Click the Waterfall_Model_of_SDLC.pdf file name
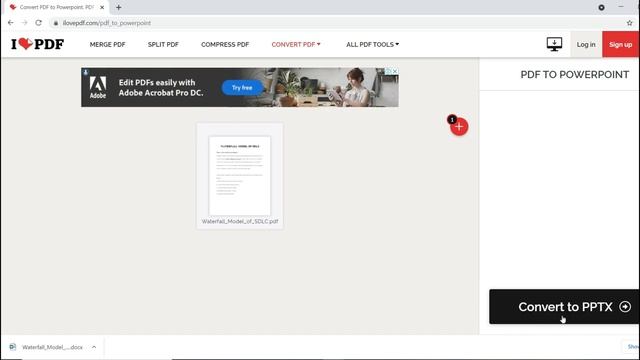Viewport: 640px width, 360px height. [x=240, y=221]
